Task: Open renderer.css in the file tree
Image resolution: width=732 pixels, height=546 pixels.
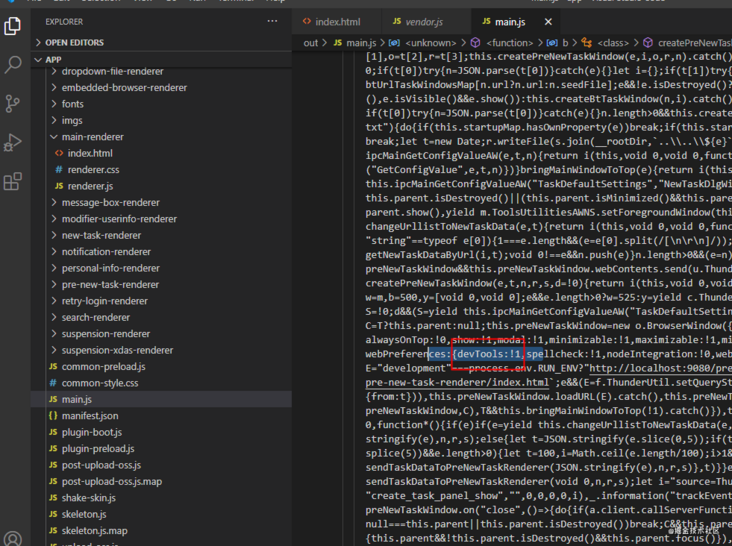Action: point(93,170)
